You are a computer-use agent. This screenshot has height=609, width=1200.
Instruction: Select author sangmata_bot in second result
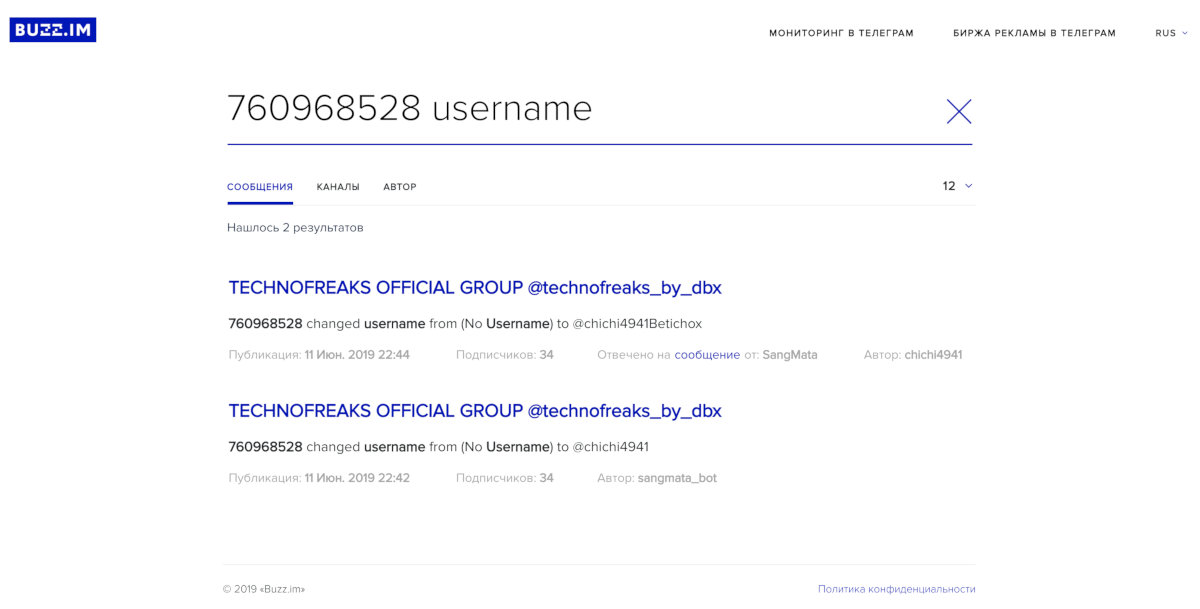tap(677, 478)
